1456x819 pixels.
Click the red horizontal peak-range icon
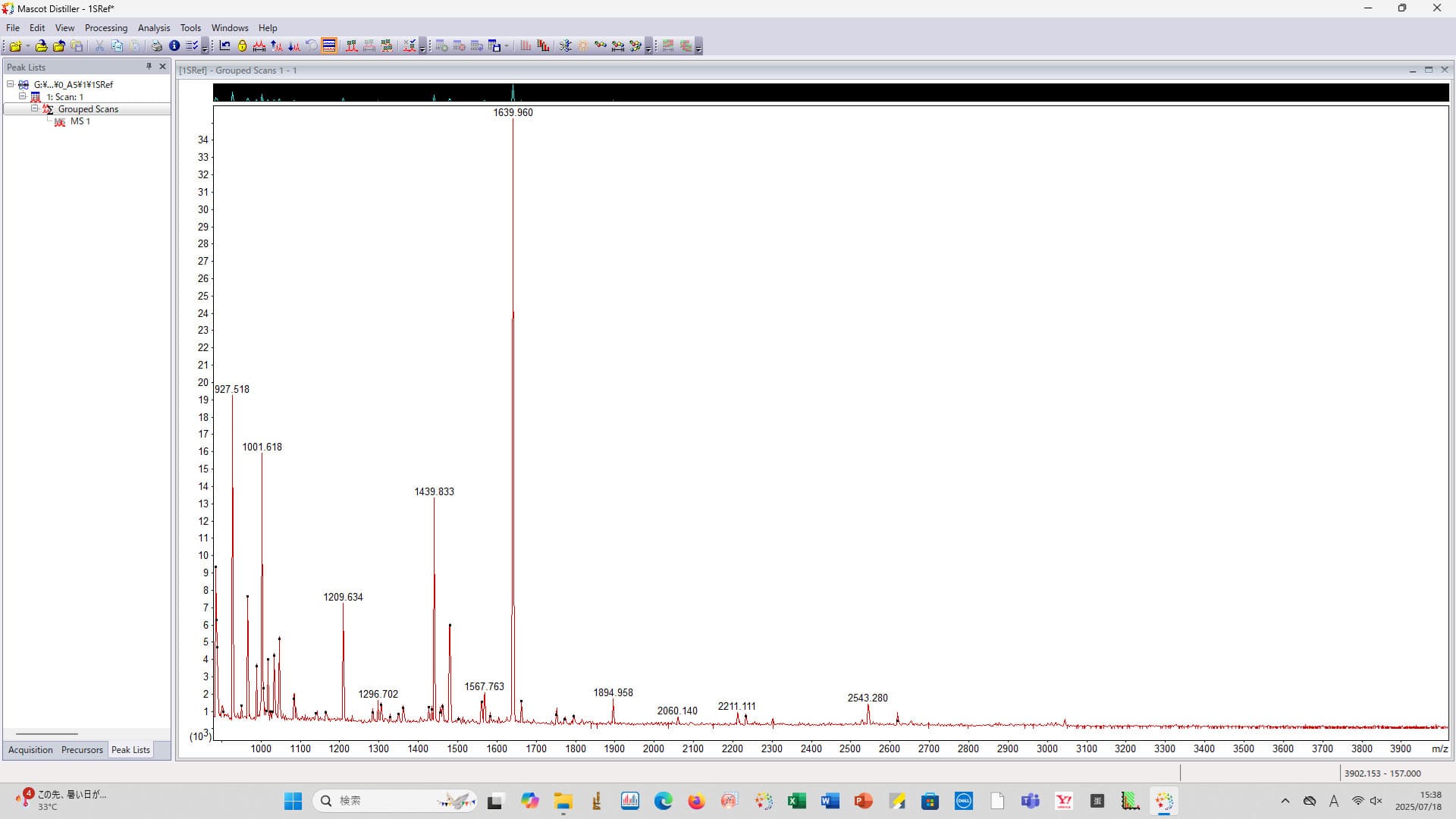pyautogui.click(x=259, y=46)
